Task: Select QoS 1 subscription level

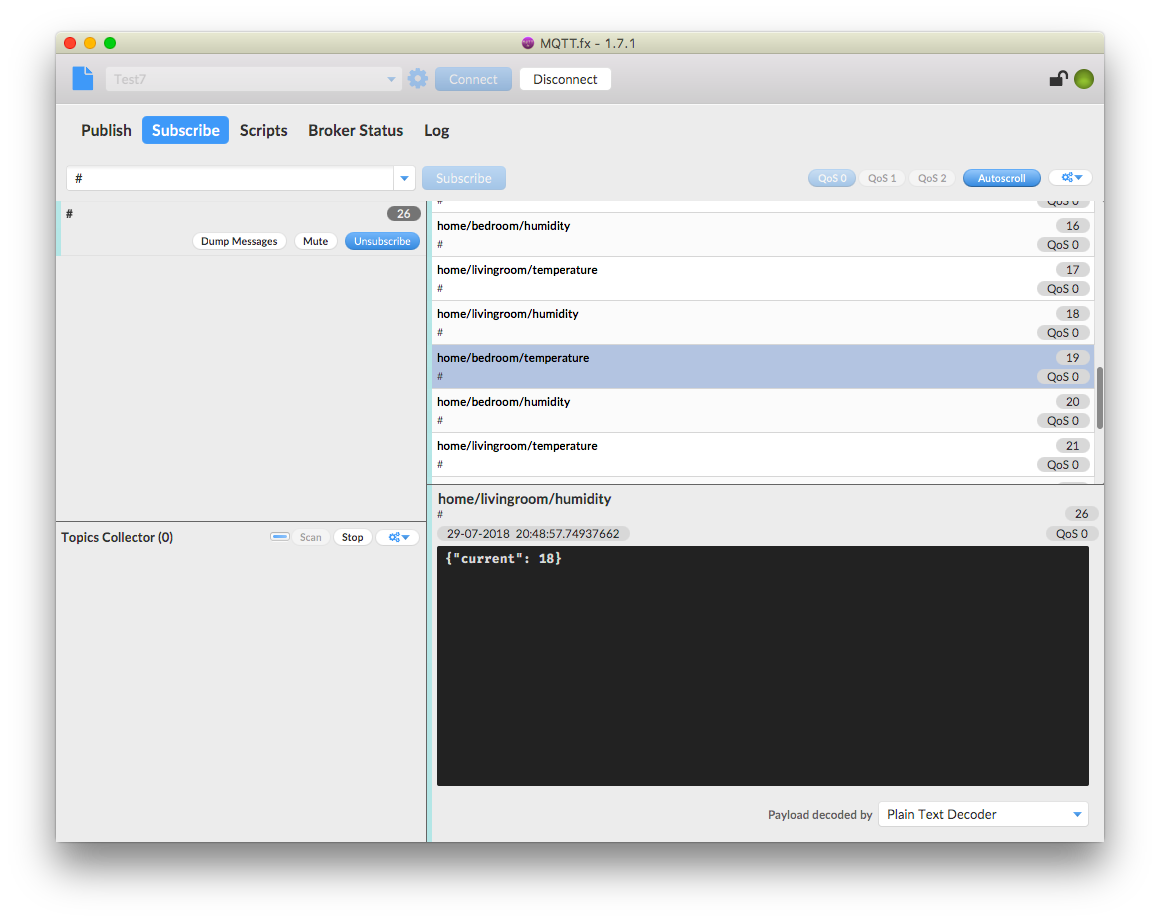Action: tap(882, 178)
